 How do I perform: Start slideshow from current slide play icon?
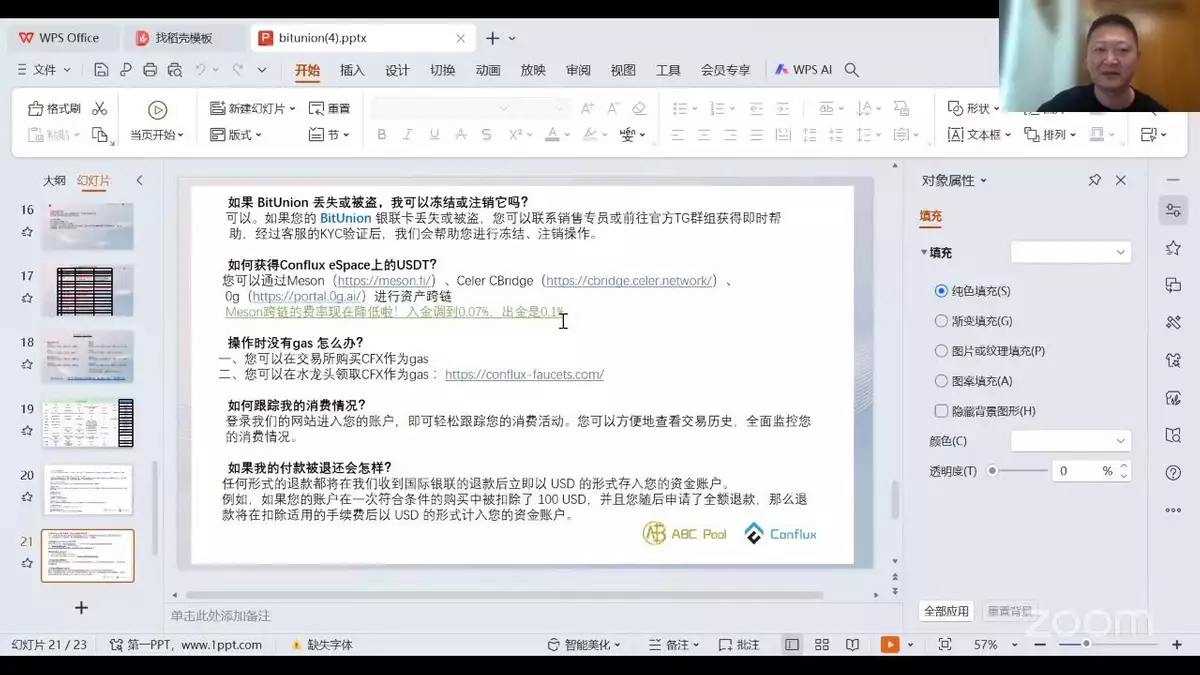point(157,110)
